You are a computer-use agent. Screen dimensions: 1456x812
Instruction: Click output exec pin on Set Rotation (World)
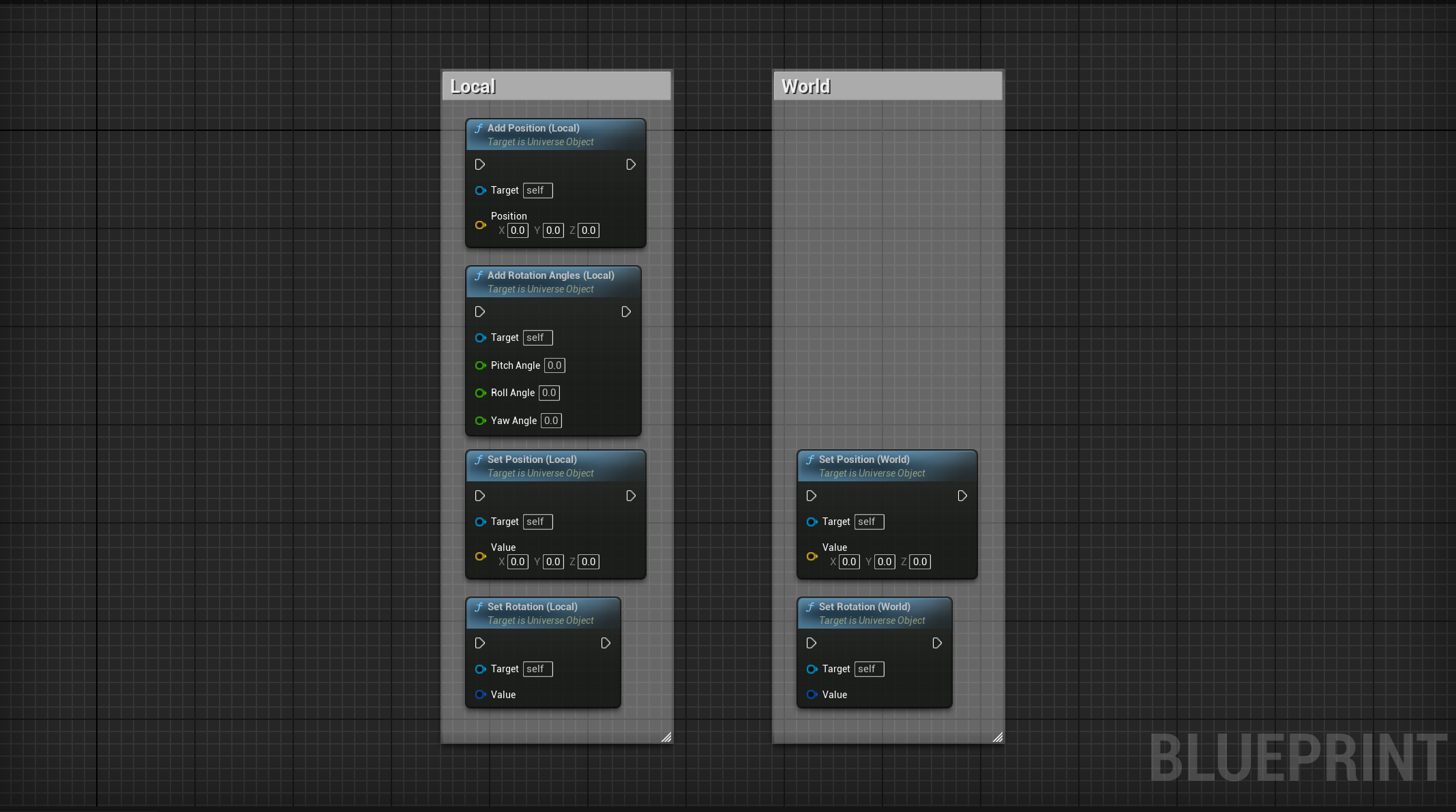click(937, 643)
